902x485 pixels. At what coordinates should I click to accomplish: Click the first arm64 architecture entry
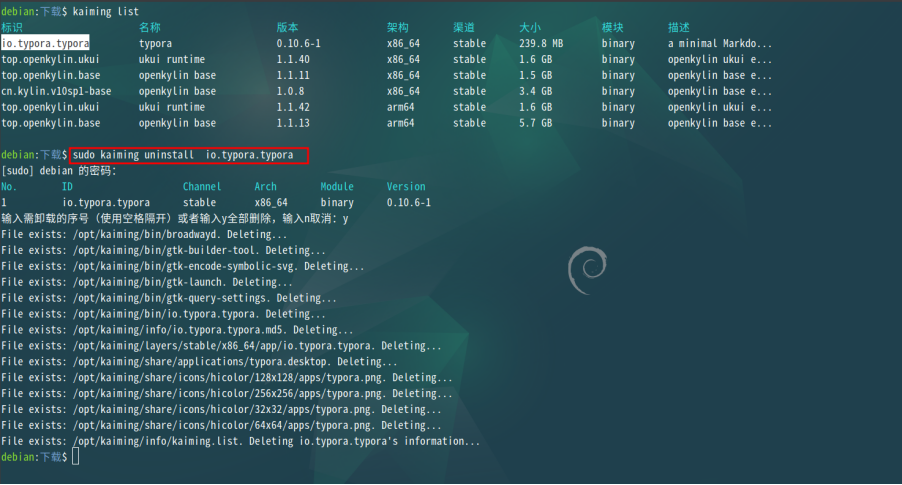pos(403,107)
